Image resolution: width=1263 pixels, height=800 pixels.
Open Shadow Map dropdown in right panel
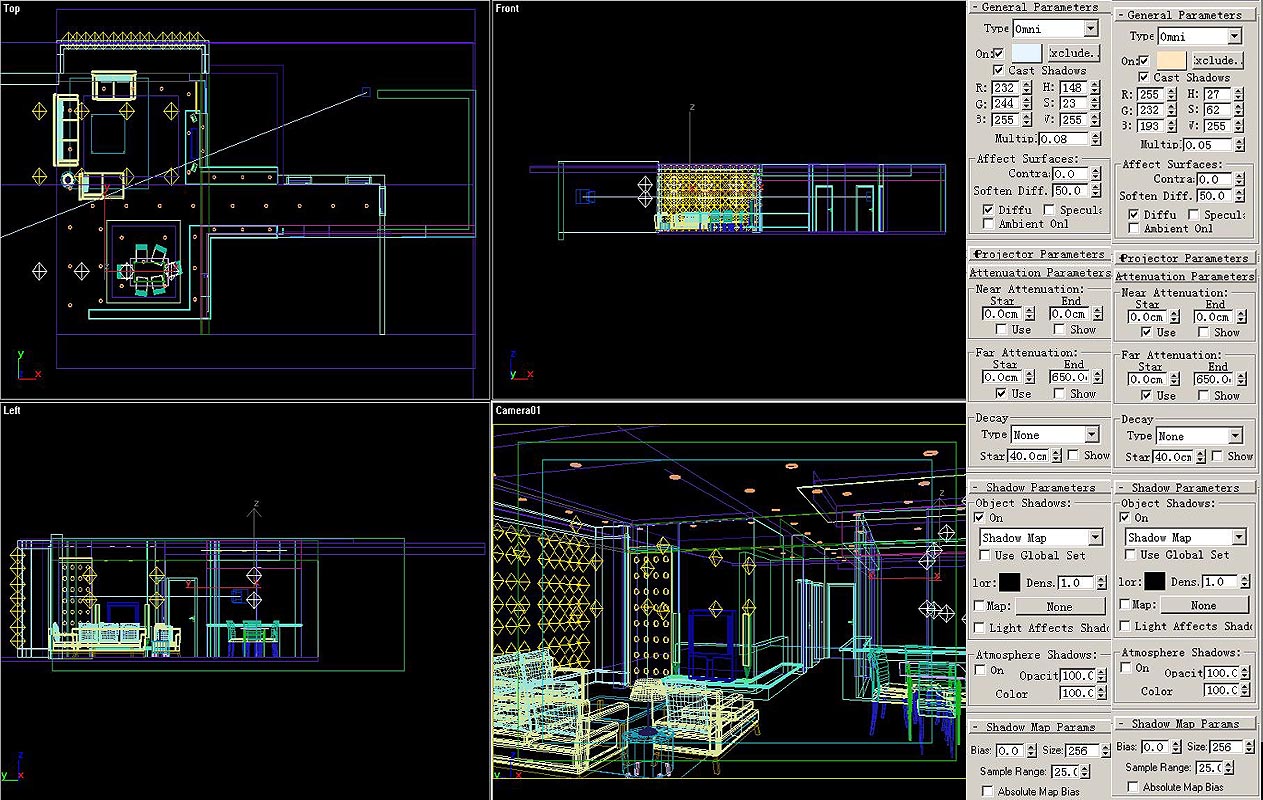pos(1186,538)
